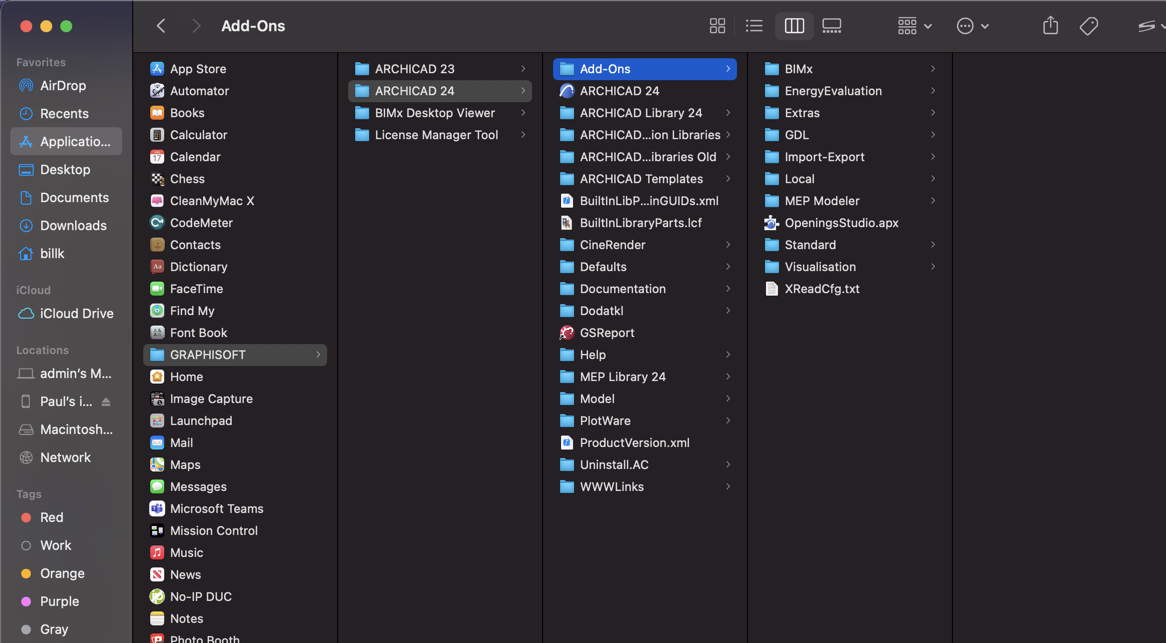
Task: Switch to icon view in toolbar
Action: point(717,26)
